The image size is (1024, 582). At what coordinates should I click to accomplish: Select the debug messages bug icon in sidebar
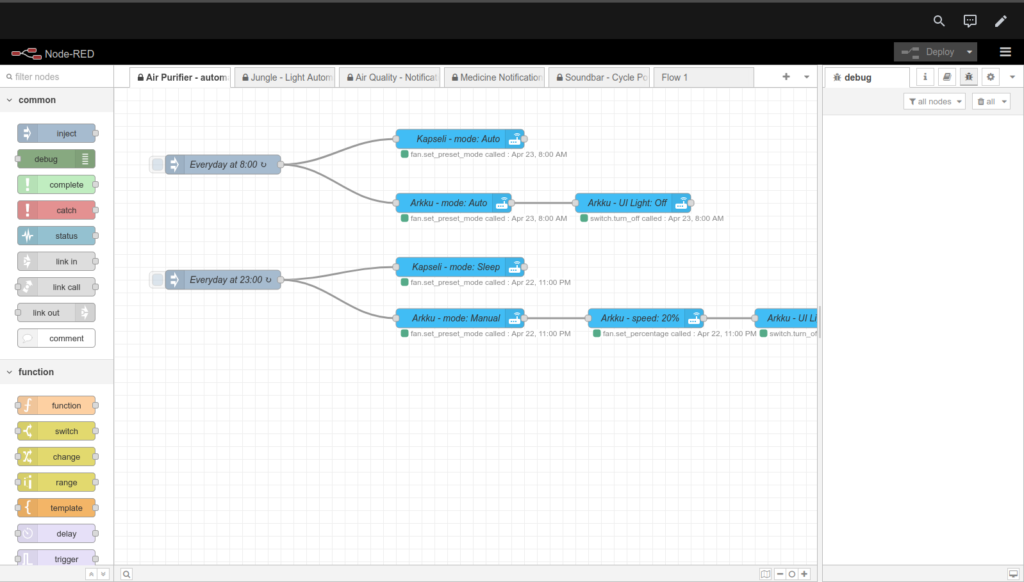(968, 76)
